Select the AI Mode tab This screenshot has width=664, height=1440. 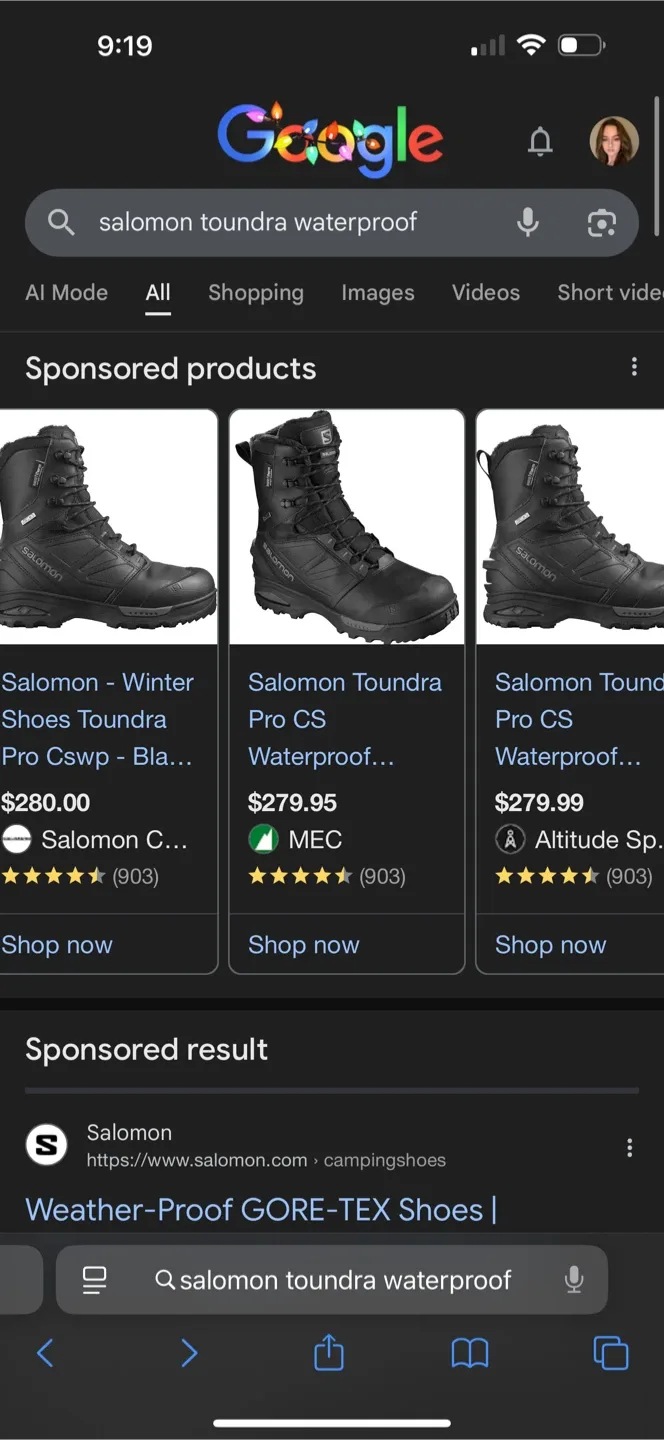(x=66, y=292)
